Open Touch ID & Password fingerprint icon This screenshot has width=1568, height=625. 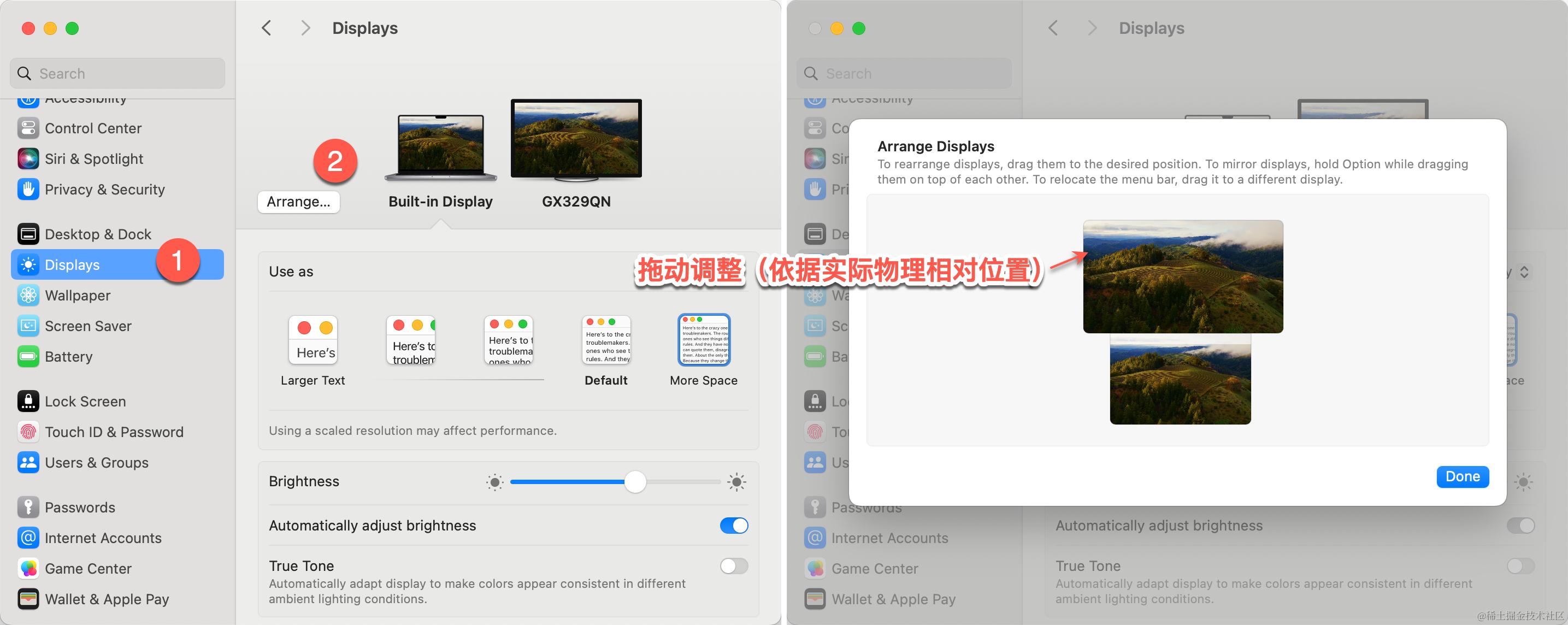28,432
